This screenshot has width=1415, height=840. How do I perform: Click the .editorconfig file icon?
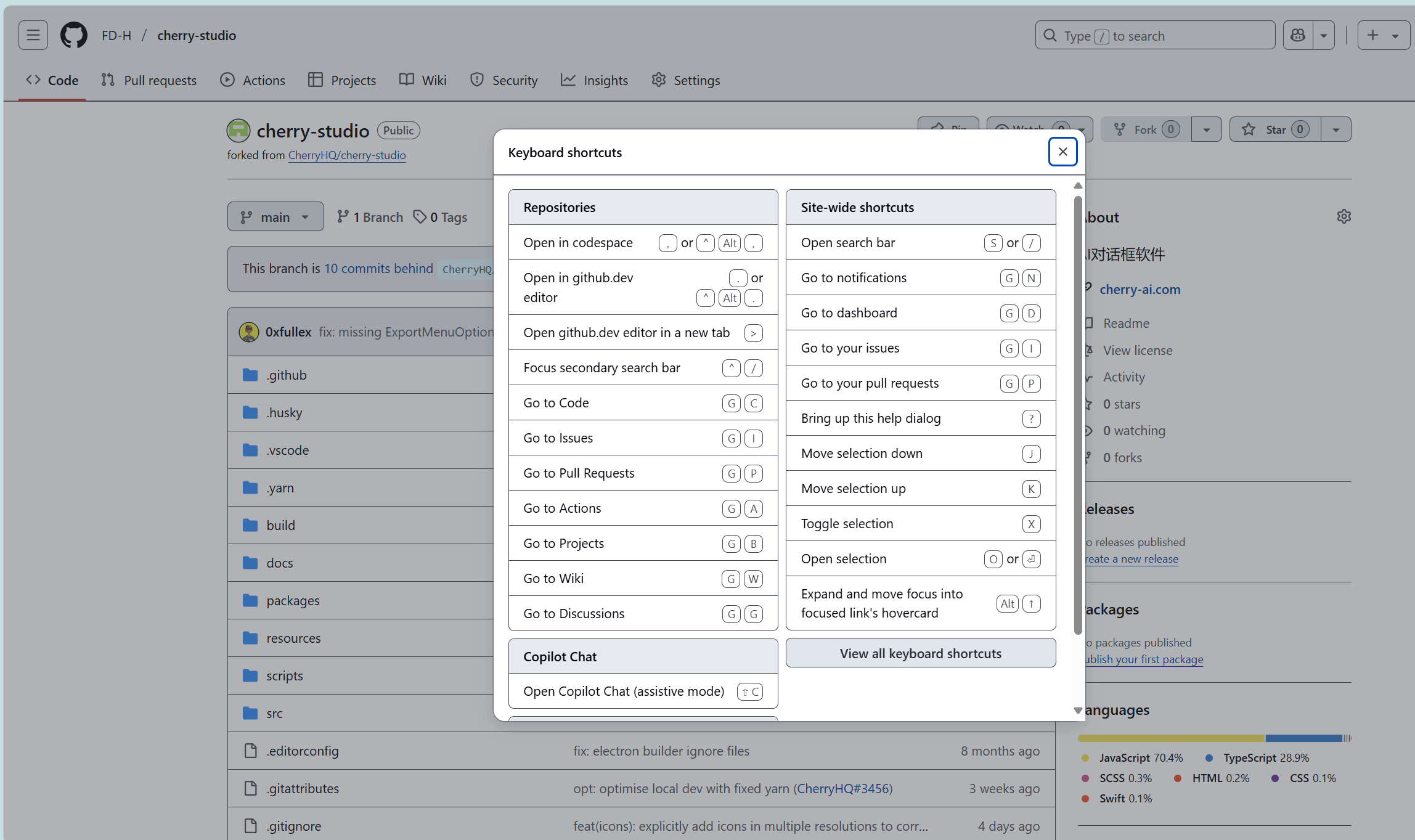pos(250,751)
